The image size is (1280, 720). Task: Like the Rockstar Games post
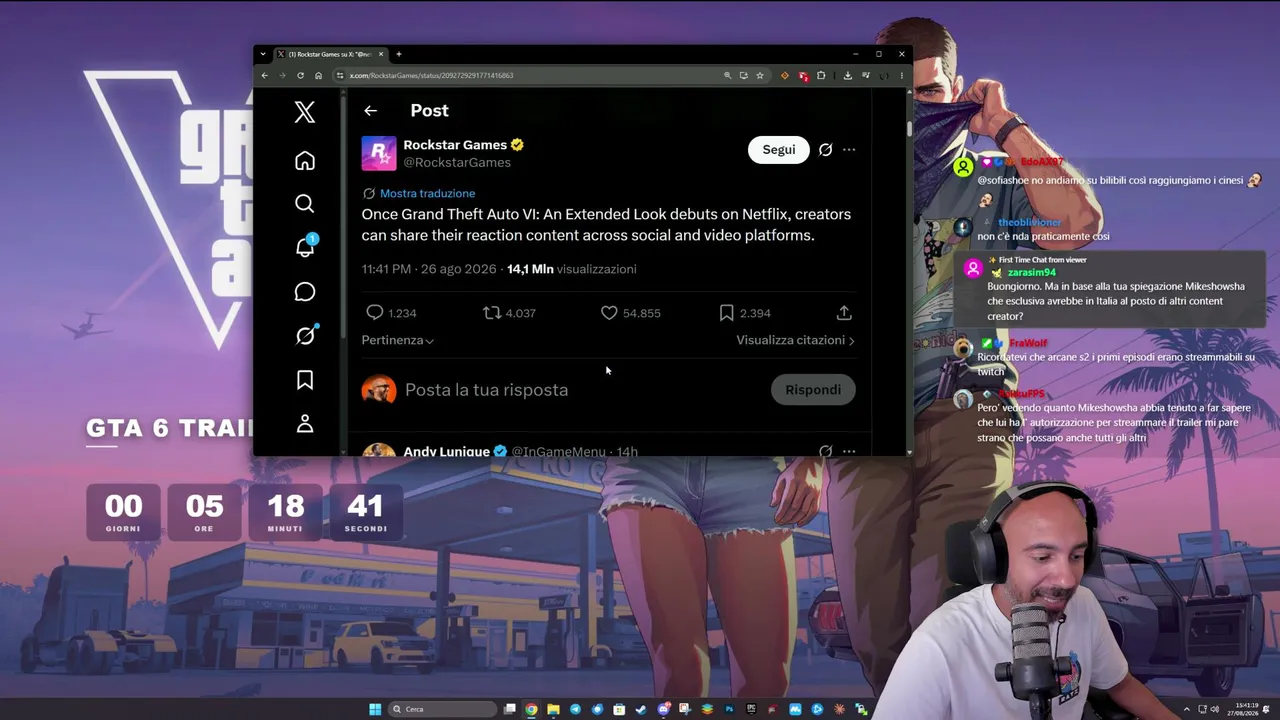pyautogui.click(x=609, y=313)
